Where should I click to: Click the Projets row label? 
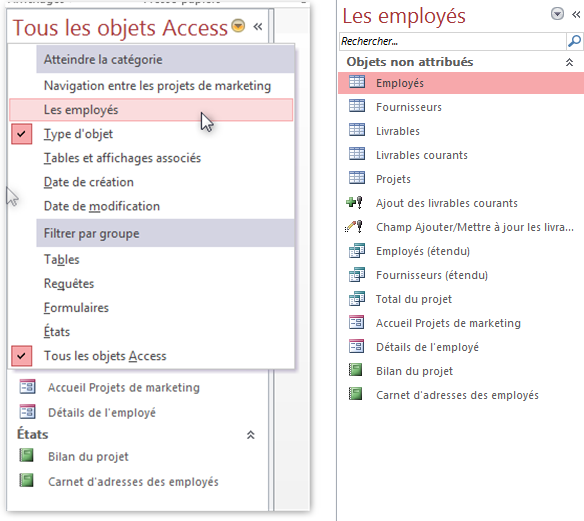[393, 179]
